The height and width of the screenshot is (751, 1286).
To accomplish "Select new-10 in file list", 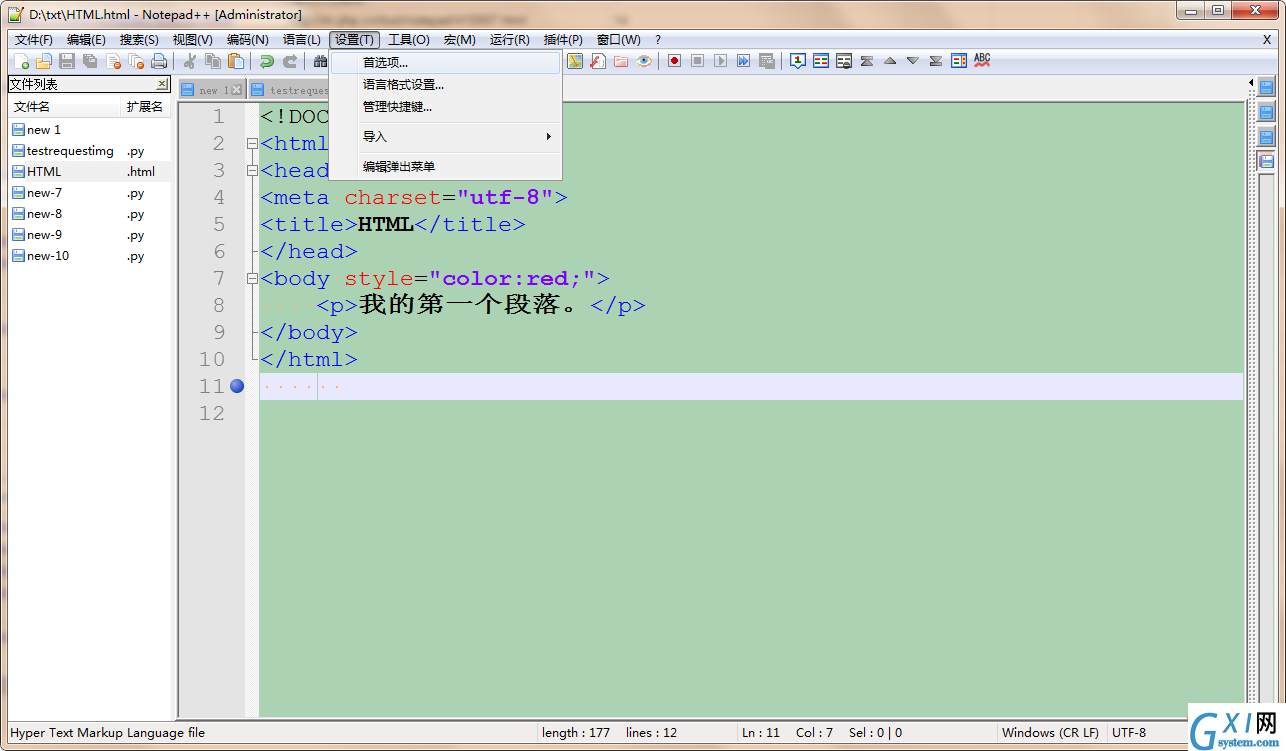I will click(90, 256).
